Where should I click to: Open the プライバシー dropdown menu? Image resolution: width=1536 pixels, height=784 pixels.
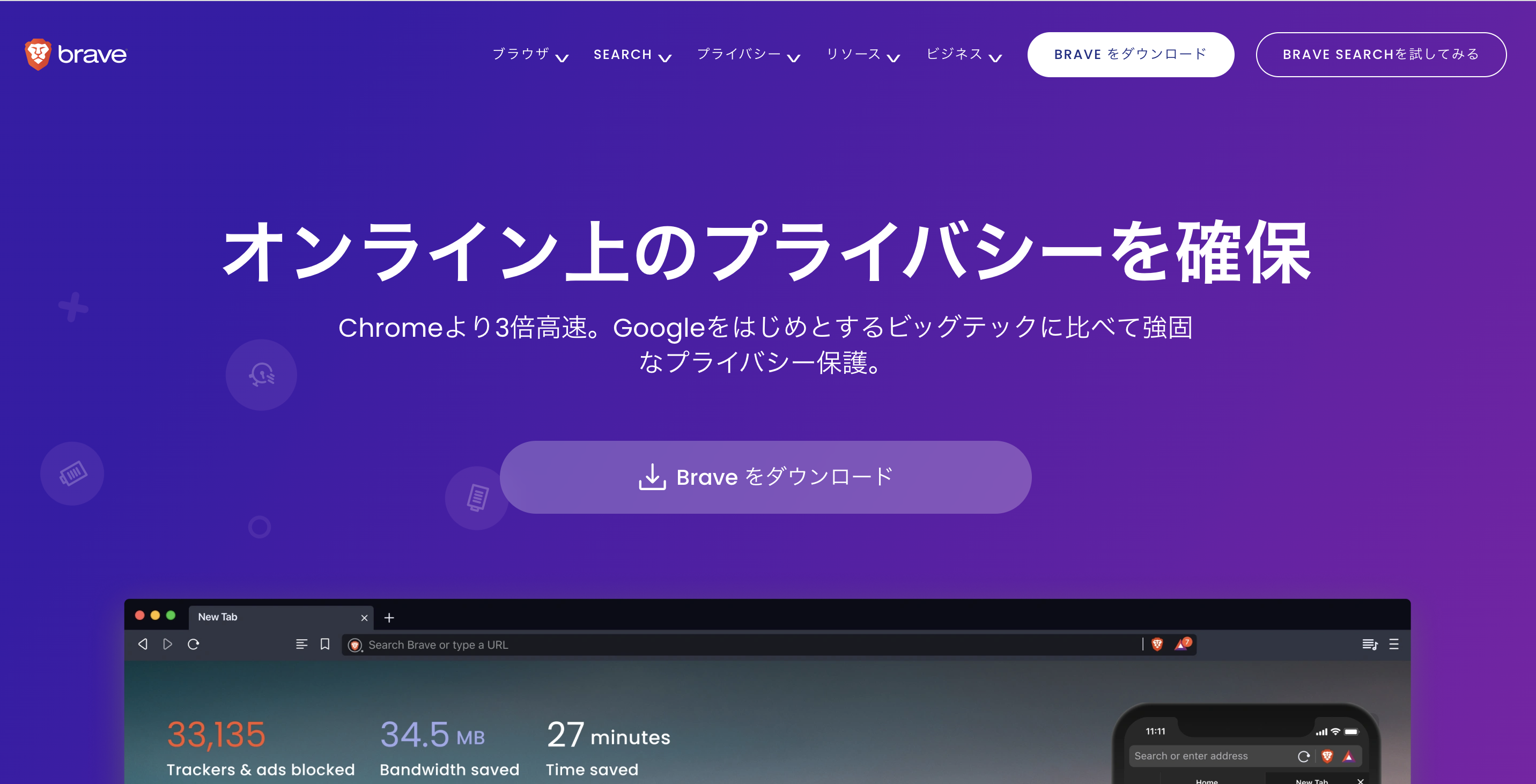[748, 54]
